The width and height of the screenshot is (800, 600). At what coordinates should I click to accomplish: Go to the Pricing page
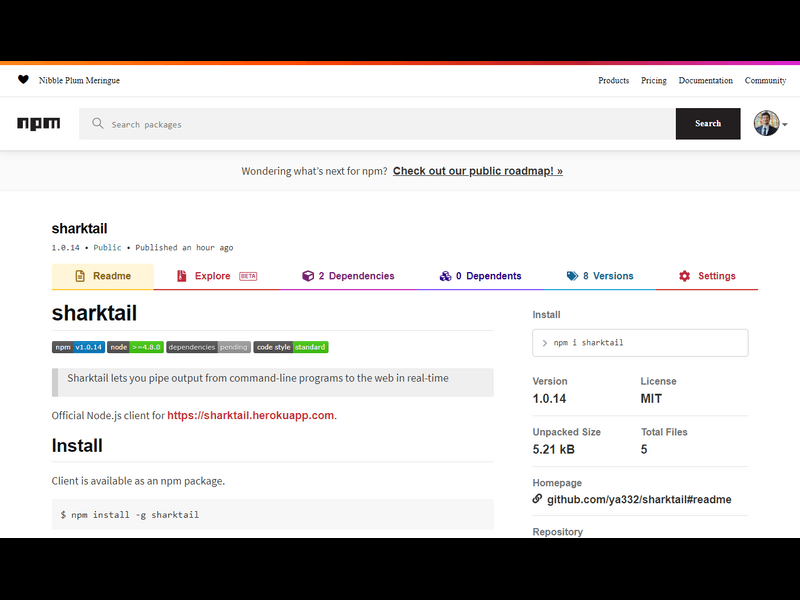point(654,80)
